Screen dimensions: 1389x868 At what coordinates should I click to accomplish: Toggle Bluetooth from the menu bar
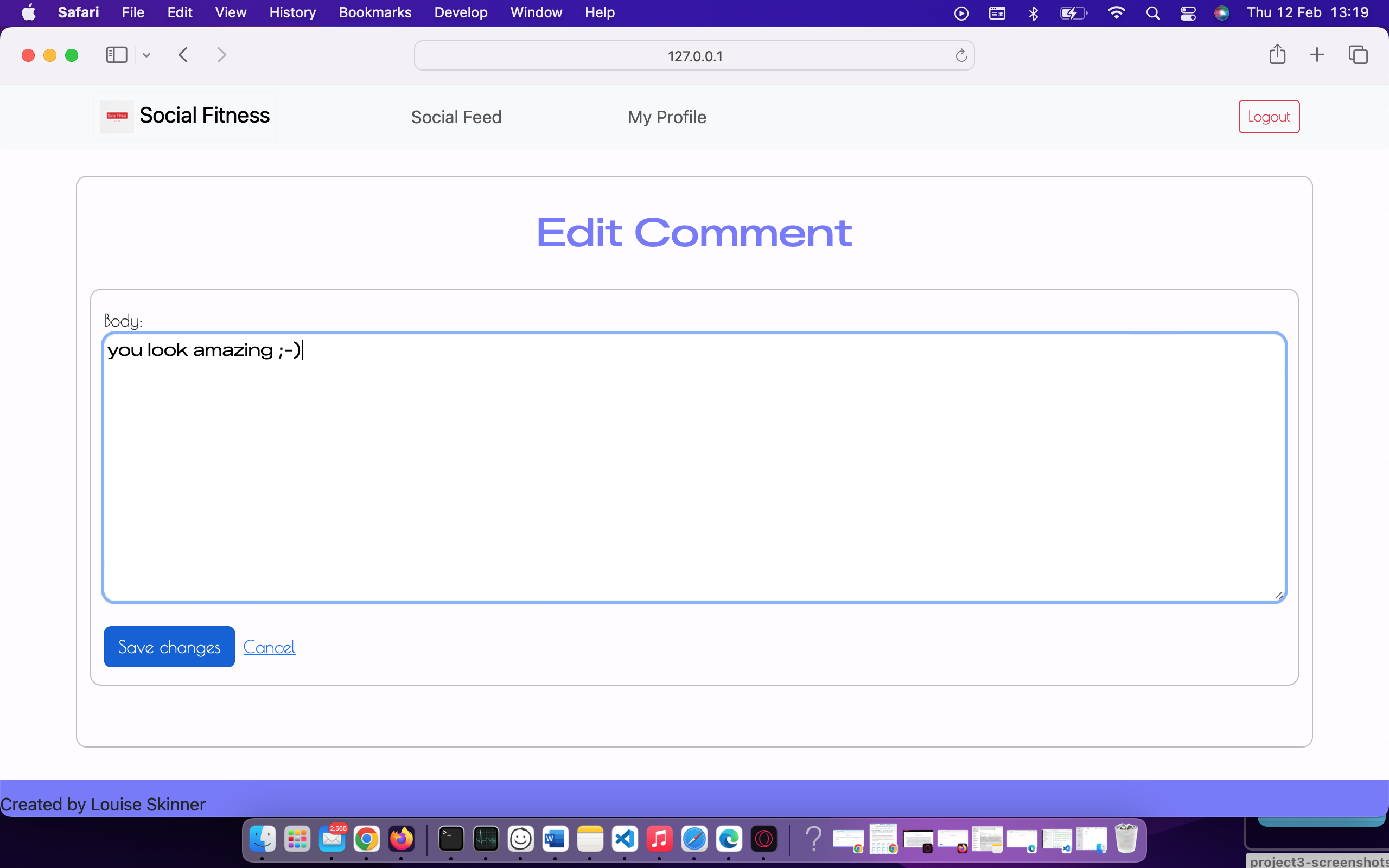tap(1033, 12)
